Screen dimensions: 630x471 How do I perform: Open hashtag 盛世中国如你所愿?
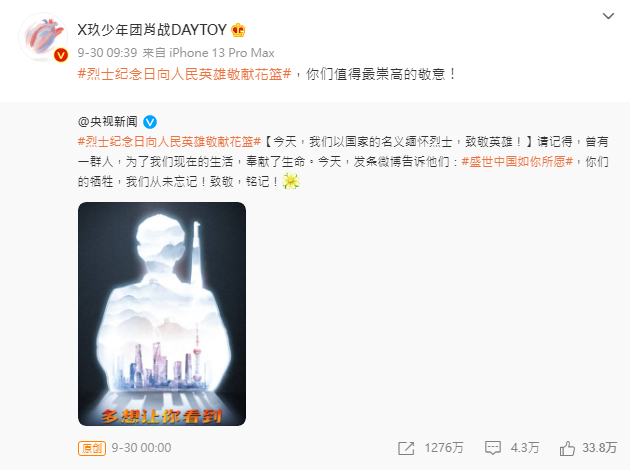tap(517, 162)
